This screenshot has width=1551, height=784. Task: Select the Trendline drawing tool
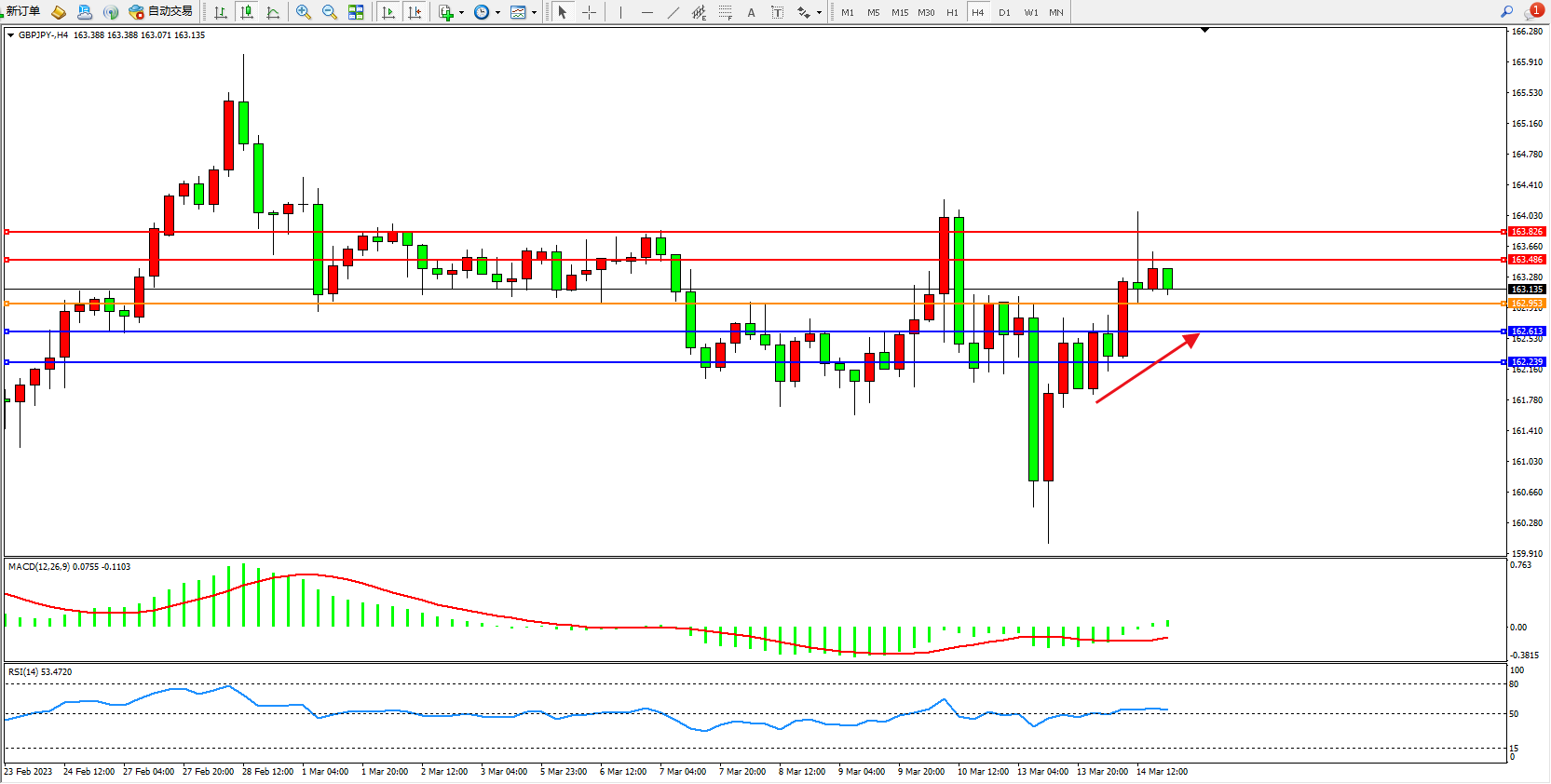(x=673, y=12)
